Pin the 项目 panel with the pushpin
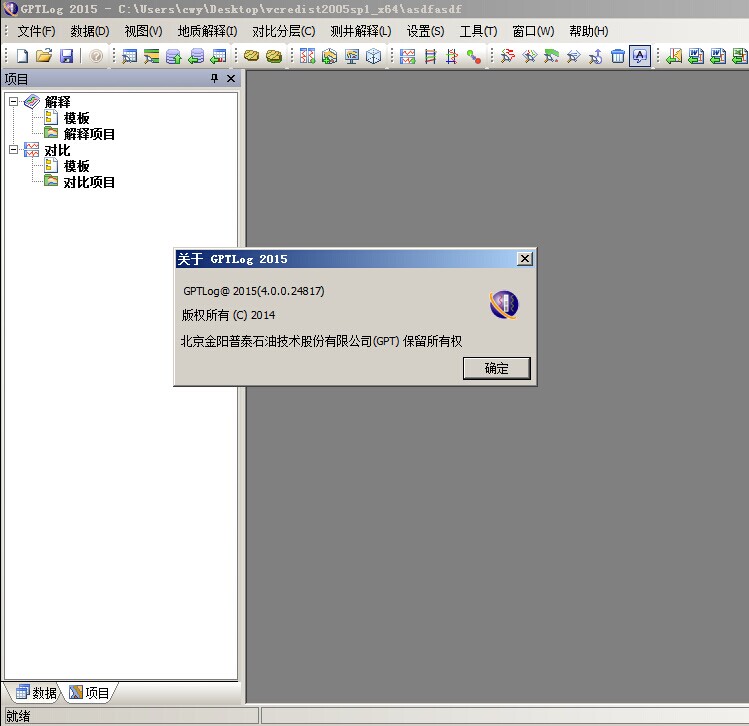749x726 pixels. pyautogui.click(x=214, y=78)
